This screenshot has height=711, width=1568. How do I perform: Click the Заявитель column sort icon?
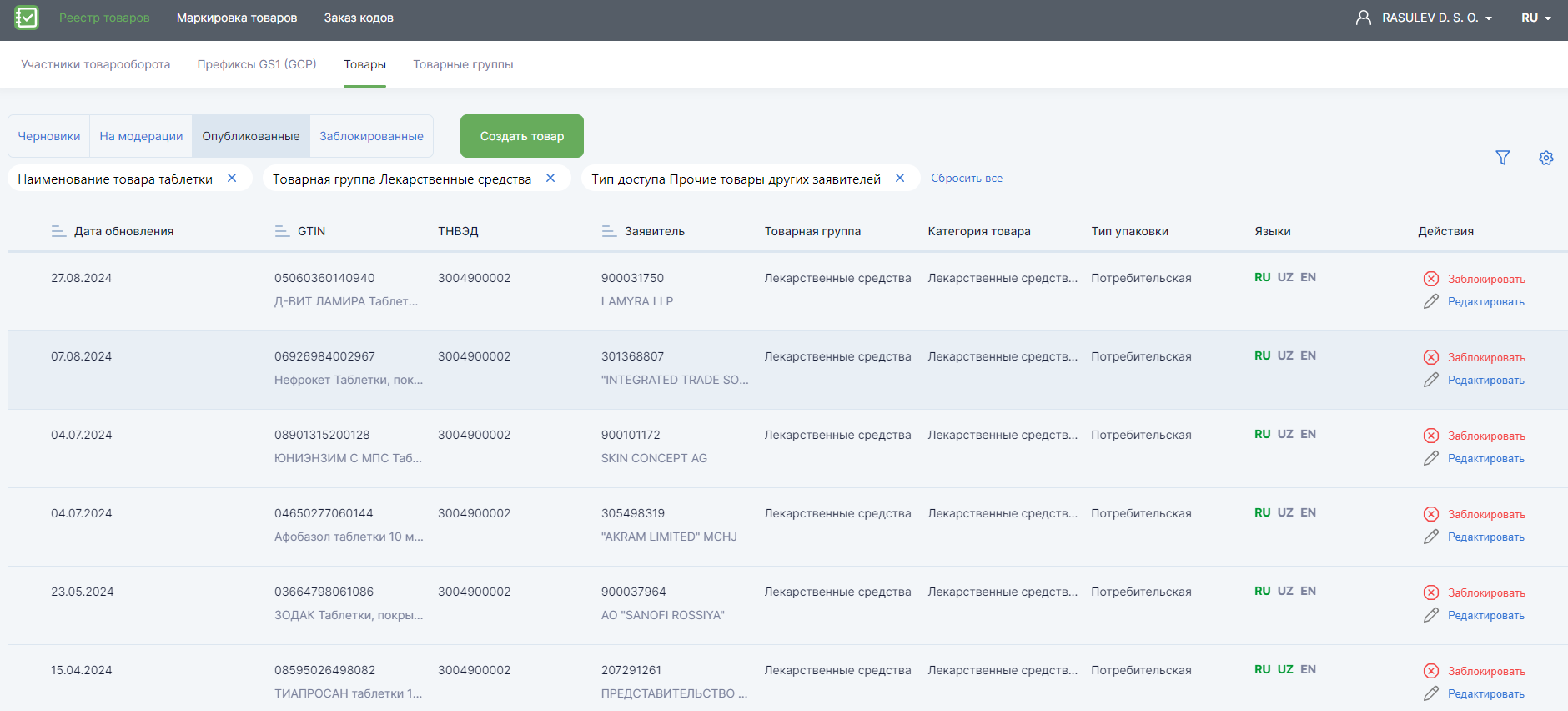coord(609,231)
